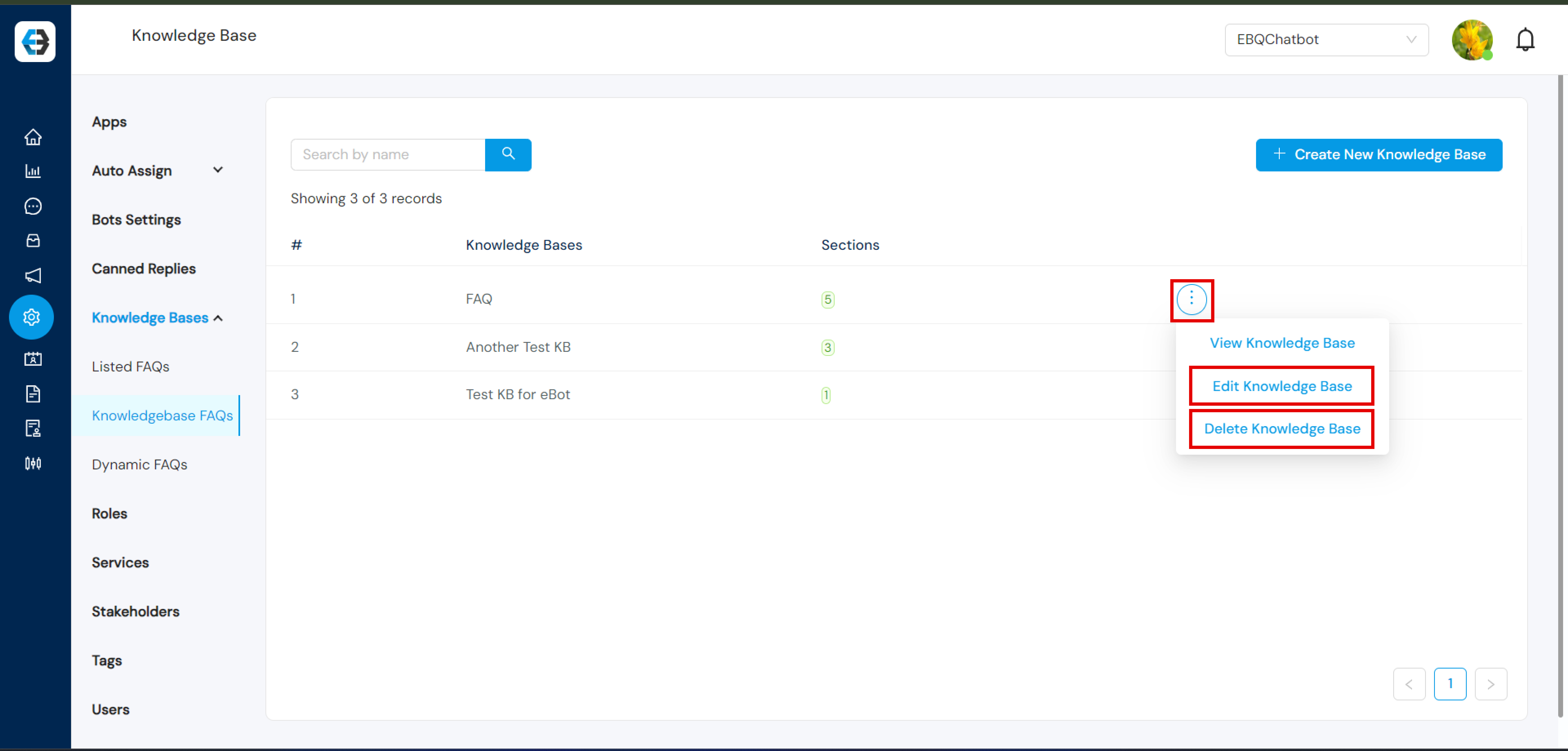Select the settings gear icon

(x=32, y=317)
